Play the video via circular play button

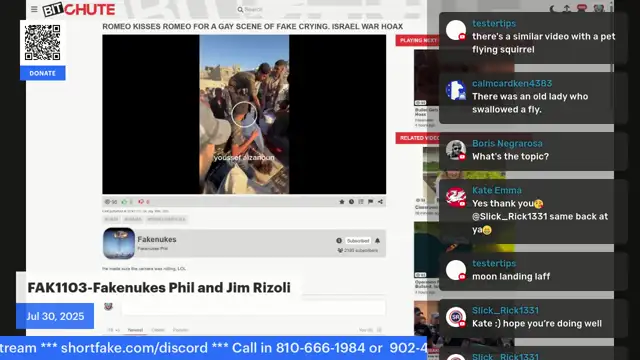[244, 114]
